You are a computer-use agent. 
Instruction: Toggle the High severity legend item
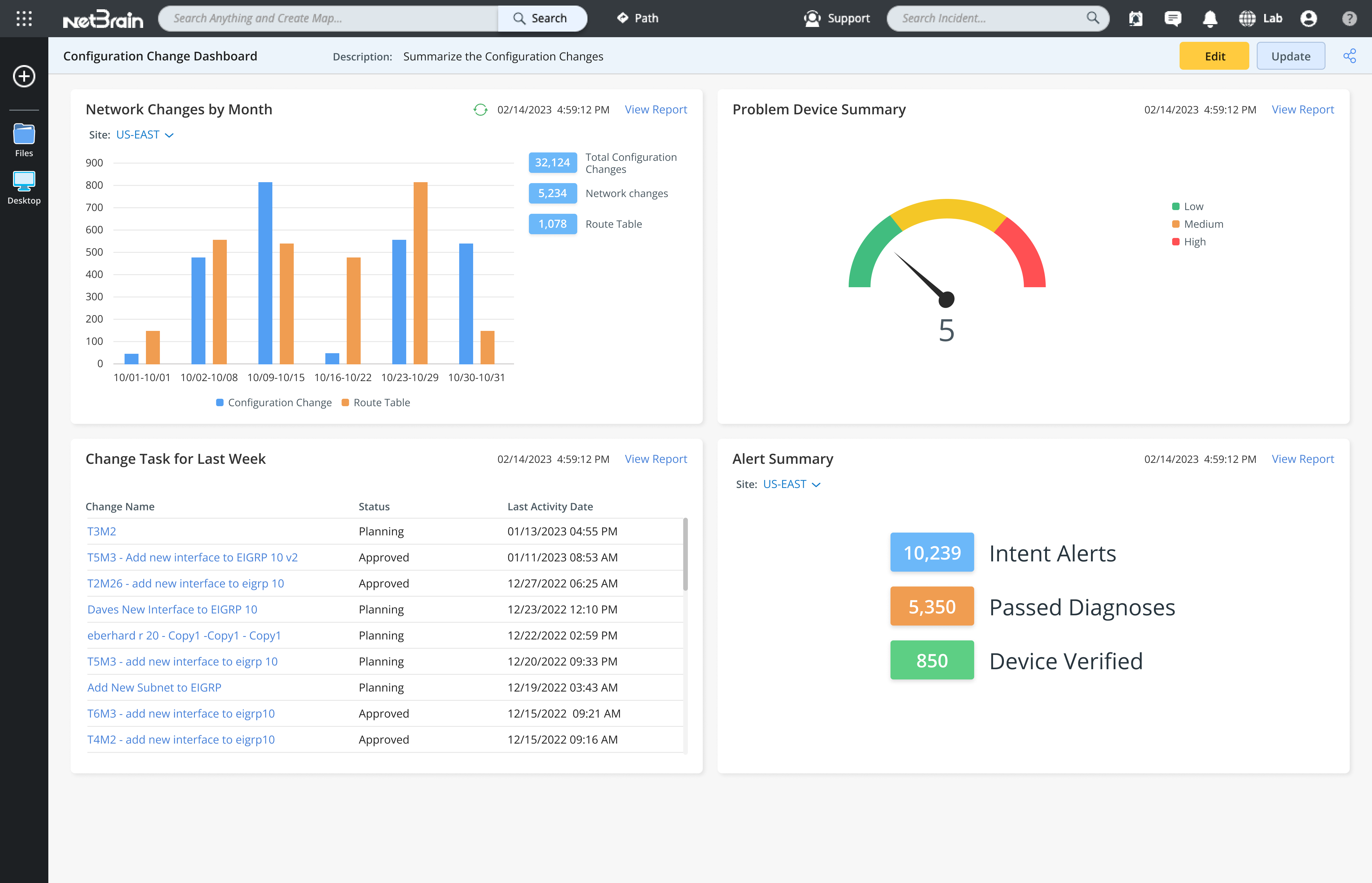pyautogui.click(x=1189, y=242)
